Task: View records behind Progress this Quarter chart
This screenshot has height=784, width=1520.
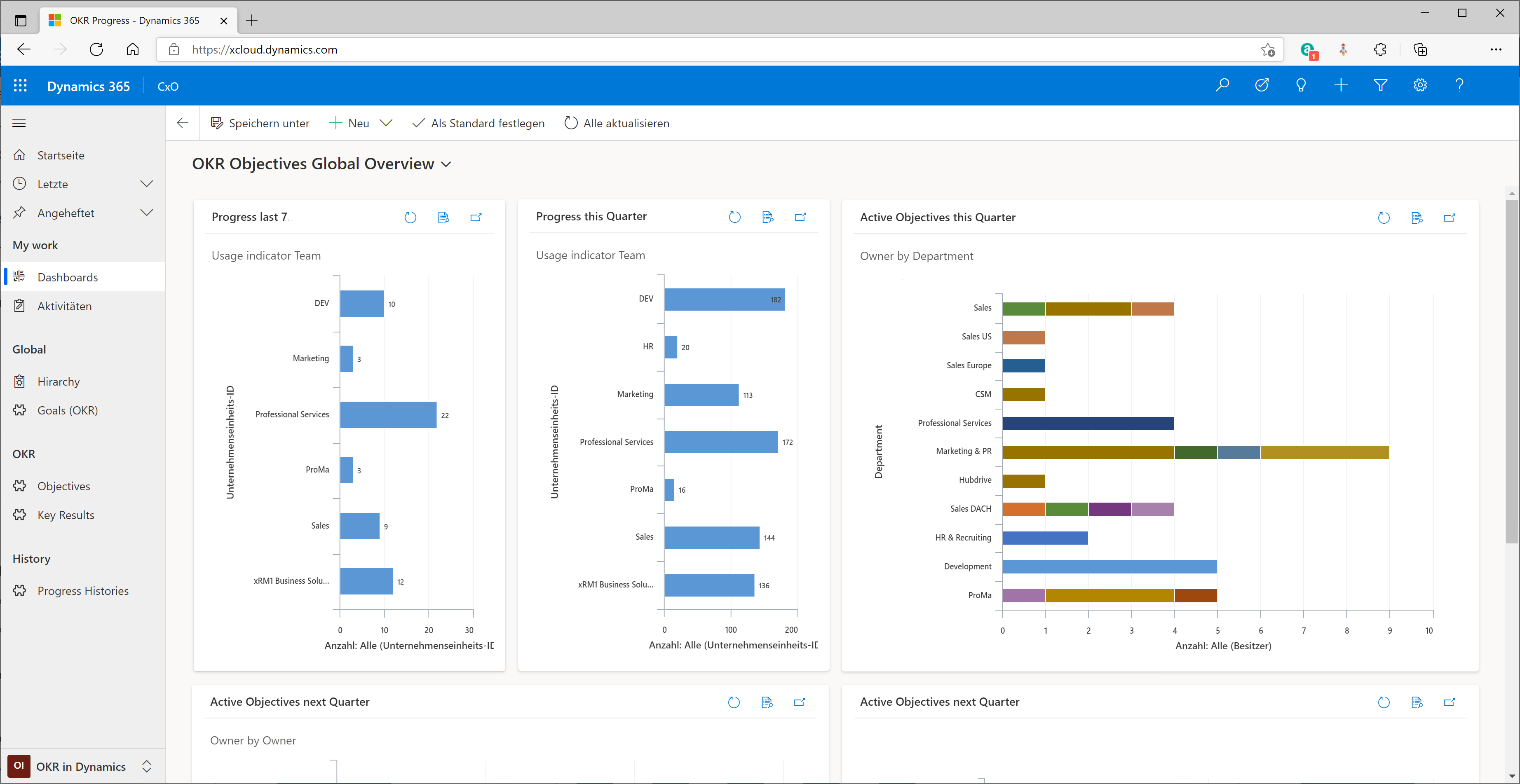Action: [768, 217]
